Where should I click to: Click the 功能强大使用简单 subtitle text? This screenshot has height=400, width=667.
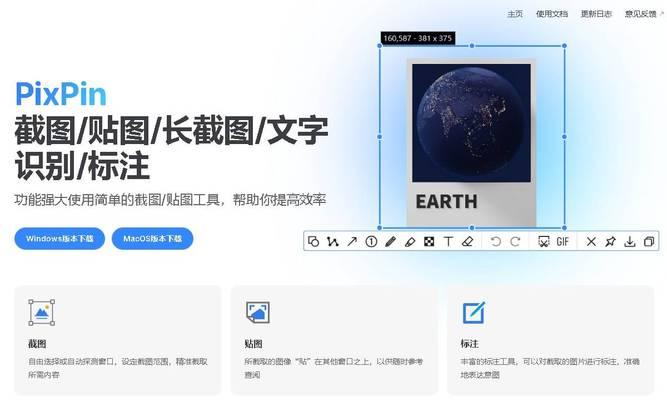pos(170,200)
